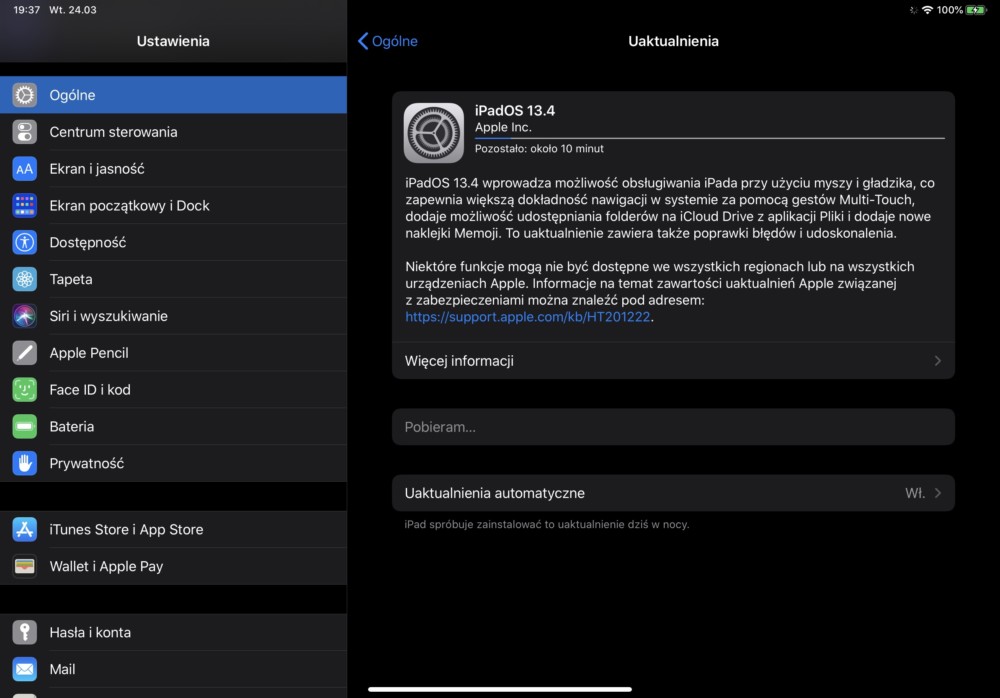This screenshot has width=1000, height=698.
Task: Open the support.apple.com HT201222 link
Action: 527,316
